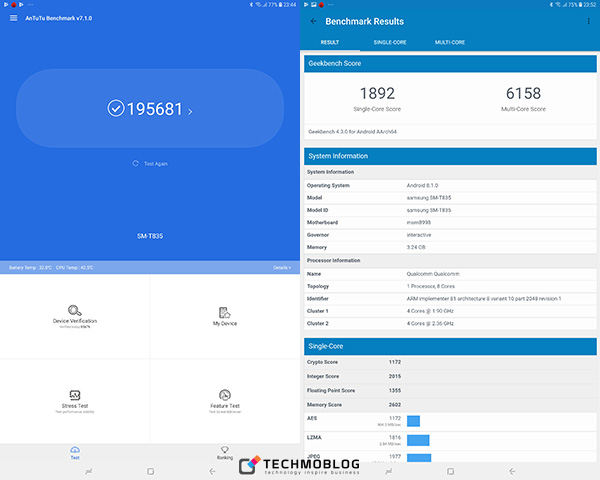Tap home button in AnTuTu nav bar

coord(150,472)
